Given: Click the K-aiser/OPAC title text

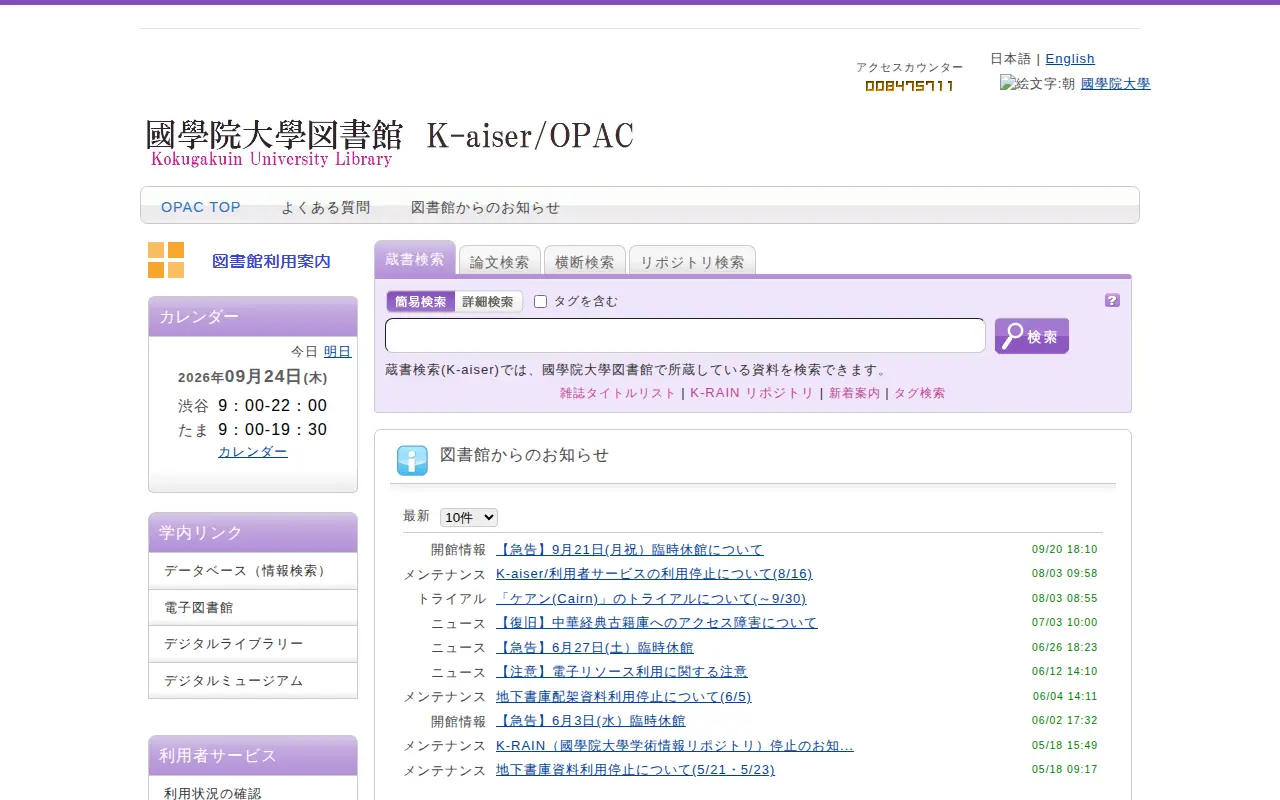Looking at the screenshot, I should 531,136.
